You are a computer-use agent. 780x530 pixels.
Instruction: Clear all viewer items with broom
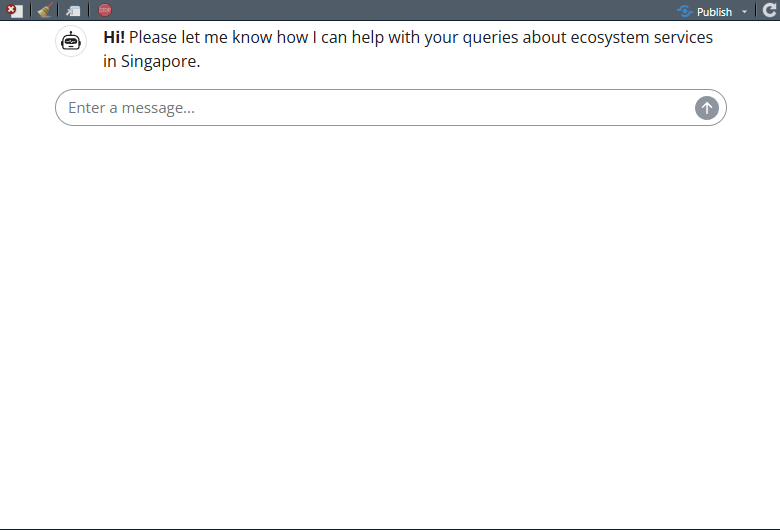(x=44, y=11)
